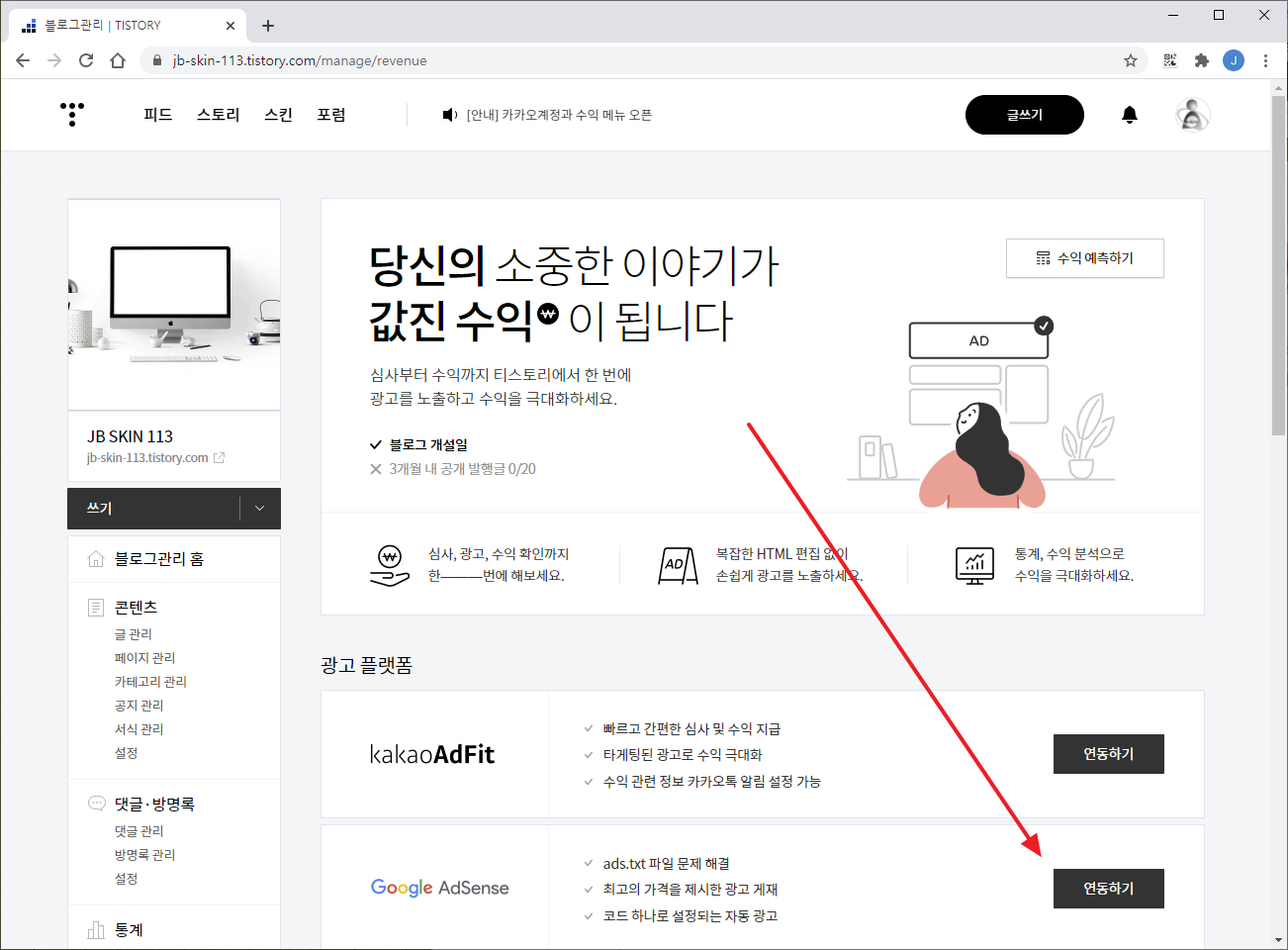Open 댓글 관리
1288x950 pixels.
pyautogui.click(x=139, y=831)
